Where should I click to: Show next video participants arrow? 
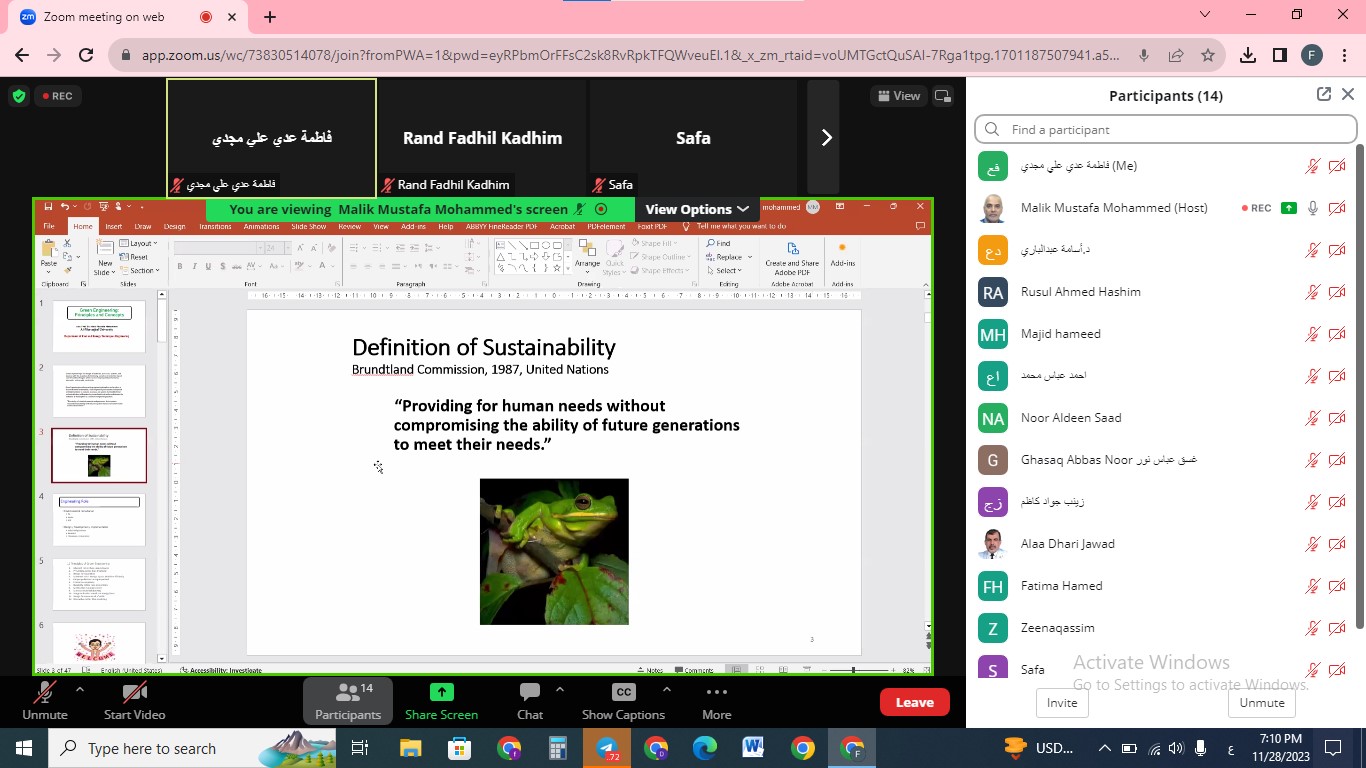coord(825,138)
